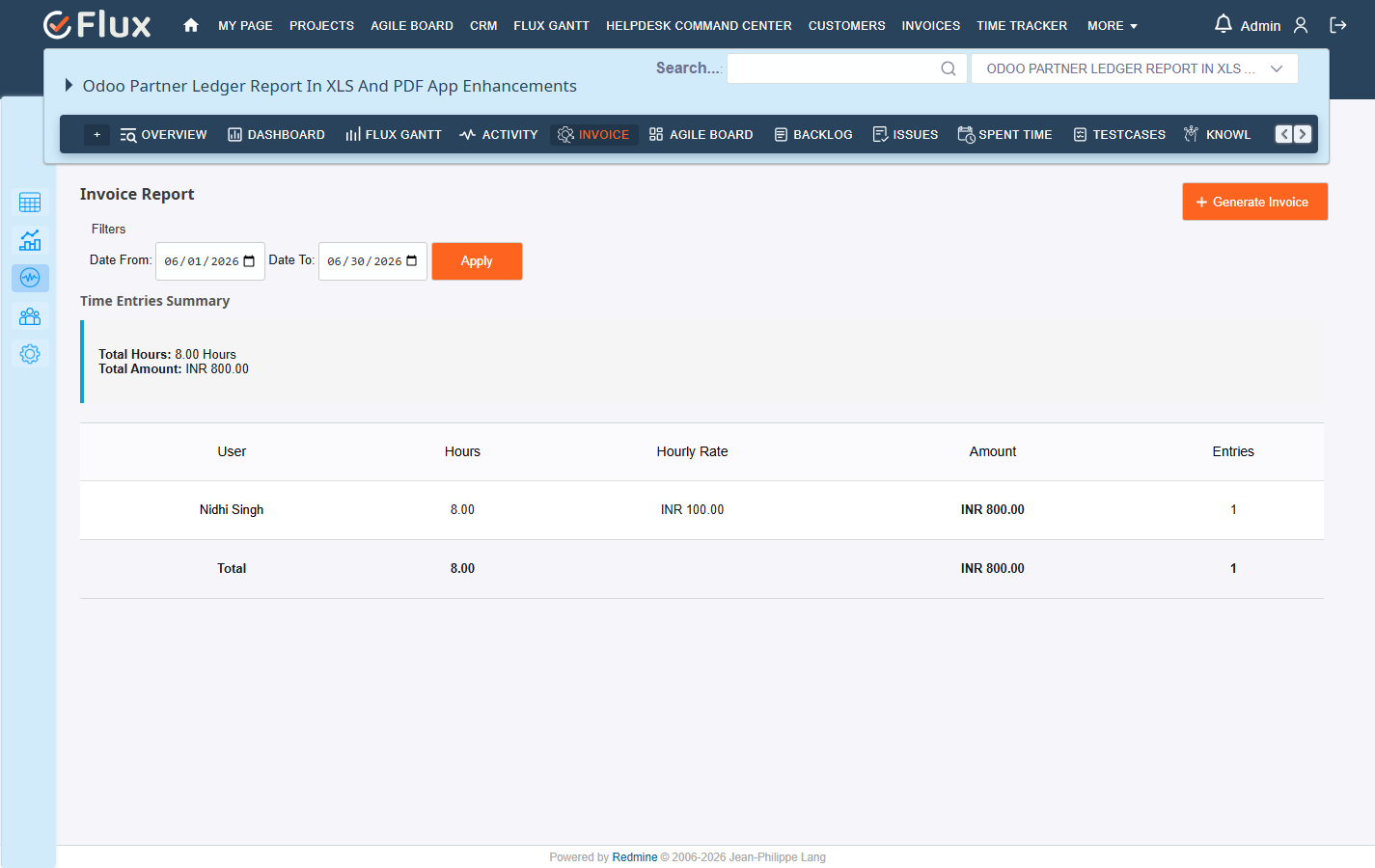Viewport: 1375px width, 868px height.
Task: Switch to the Testcases tab
Action: [1119, 135]
